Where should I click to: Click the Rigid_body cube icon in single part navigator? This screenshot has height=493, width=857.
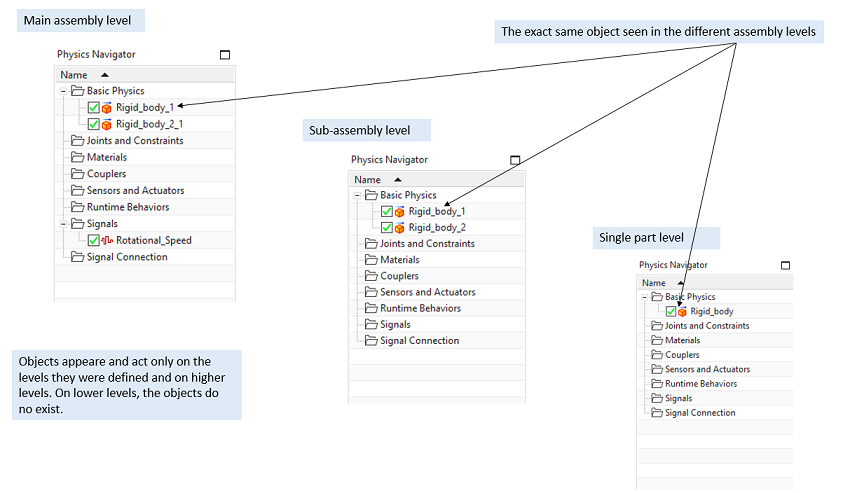[683, 312]
